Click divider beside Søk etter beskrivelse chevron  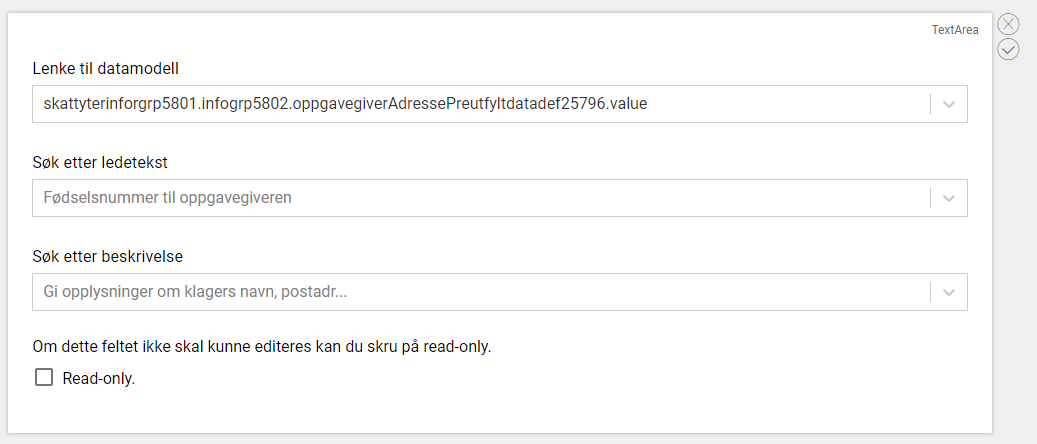point(931,292)
